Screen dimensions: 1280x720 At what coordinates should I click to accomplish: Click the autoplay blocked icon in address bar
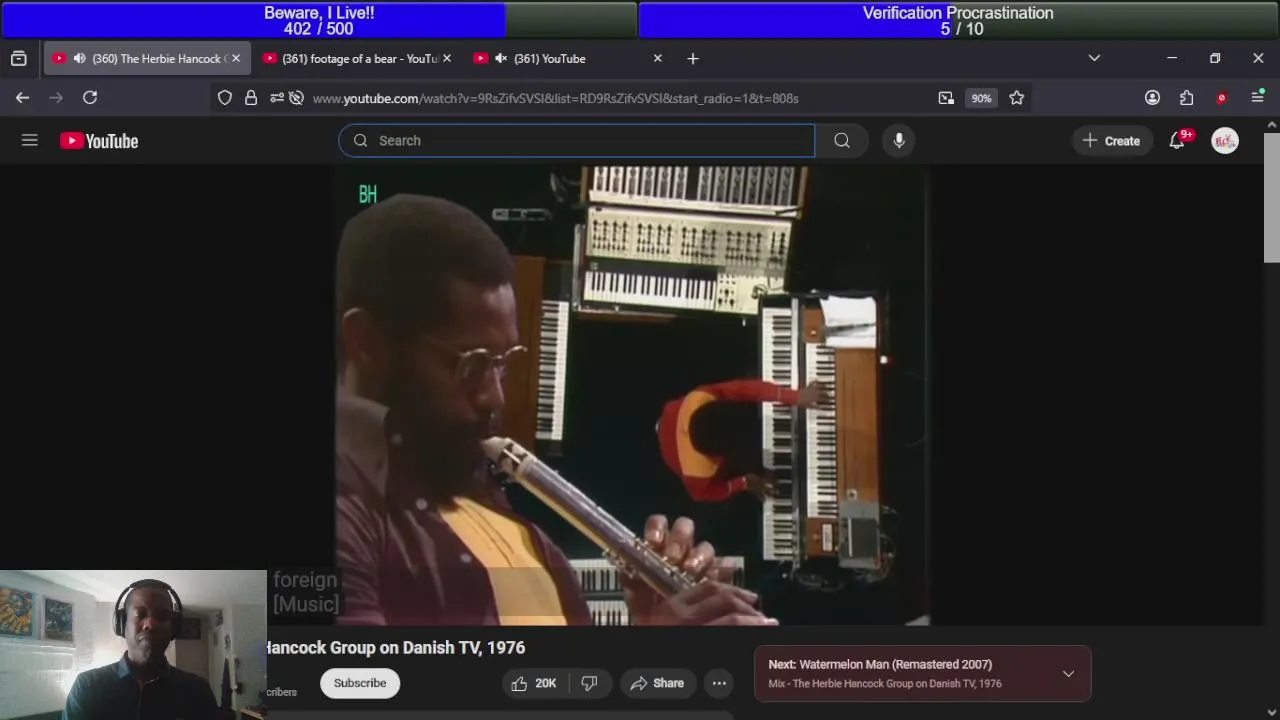(x=296, y=98)
